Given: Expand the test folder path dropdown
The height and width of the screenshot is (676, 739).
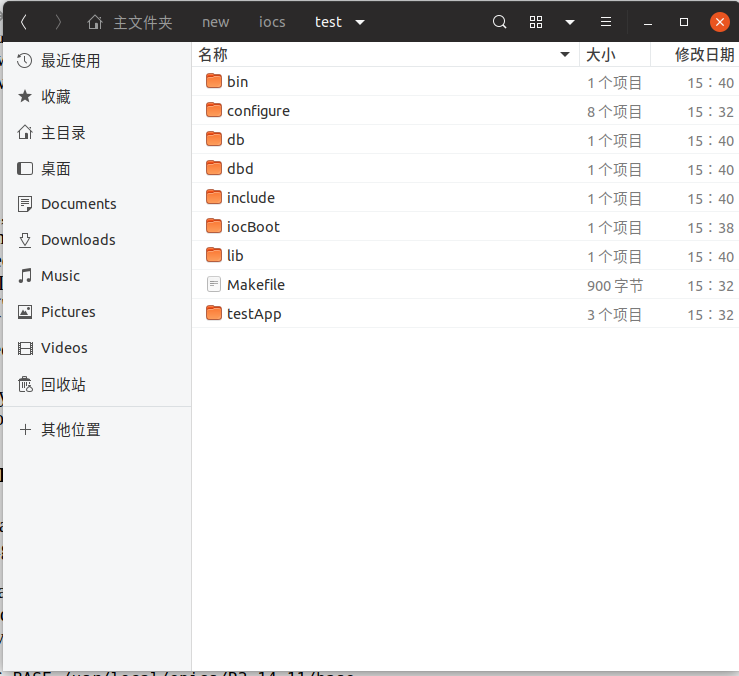Looking at the screenshot, I should coord(360,22).
